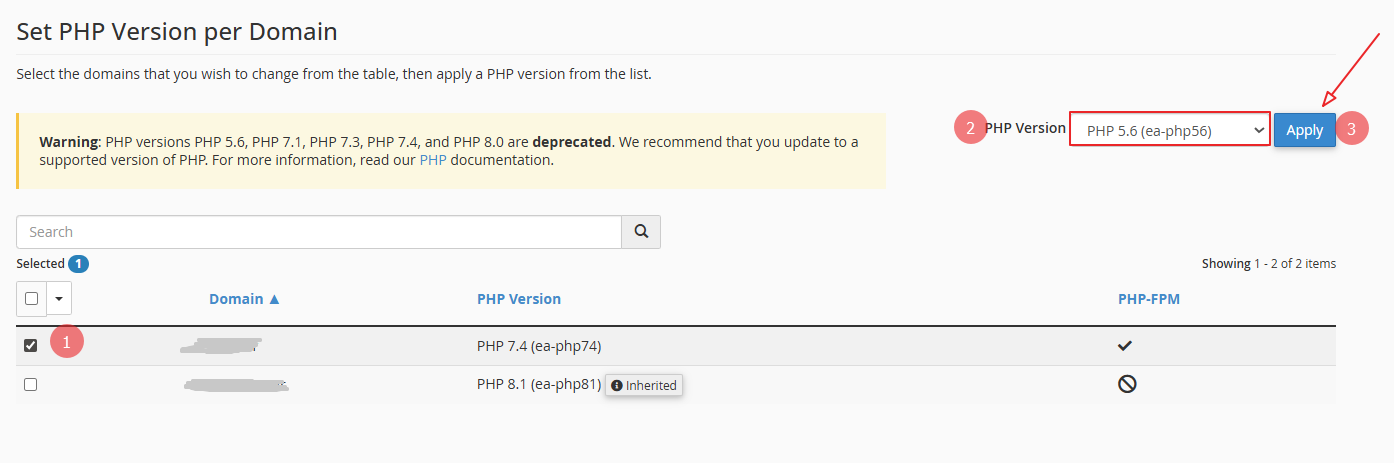The height and width of the screenshot is (463, 1394).
Task: Expand the caret beside the select-all checkbox
Action: (x=59, y=298)
